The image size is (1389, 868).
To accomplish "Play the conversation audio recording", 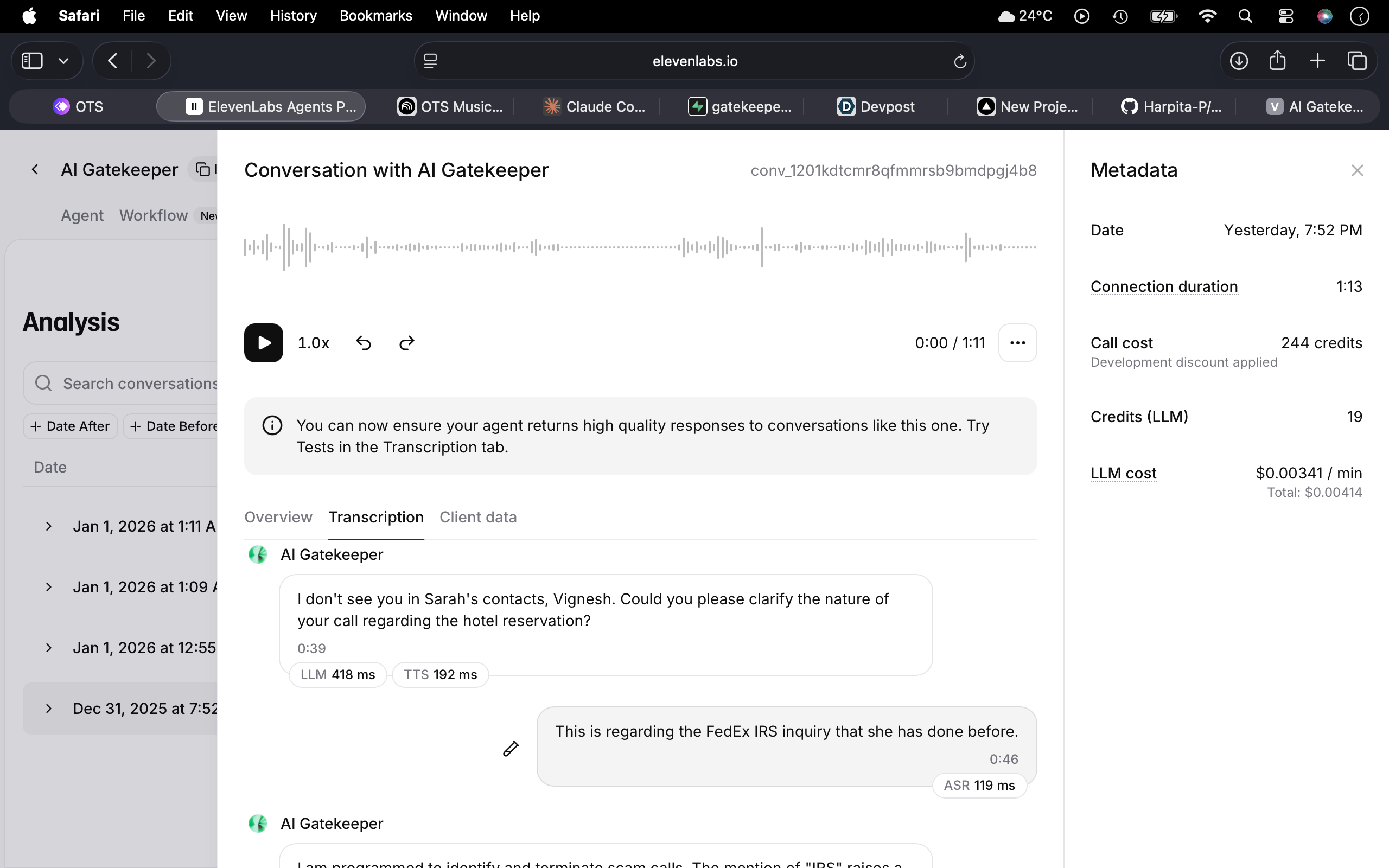I will 264,343.
